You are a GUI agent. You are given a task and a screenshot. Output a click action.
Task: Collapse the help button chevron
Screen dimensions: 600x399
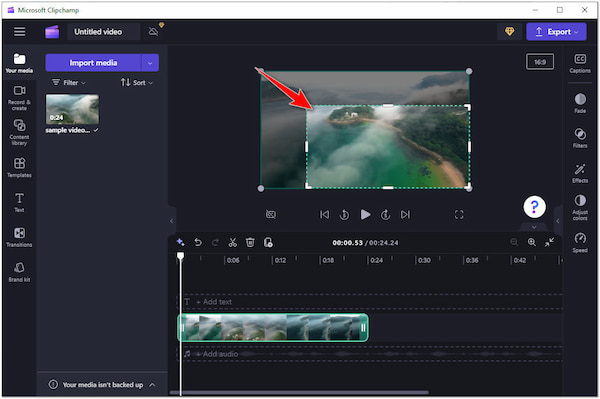pyautogui.click(x=534, y=227)
